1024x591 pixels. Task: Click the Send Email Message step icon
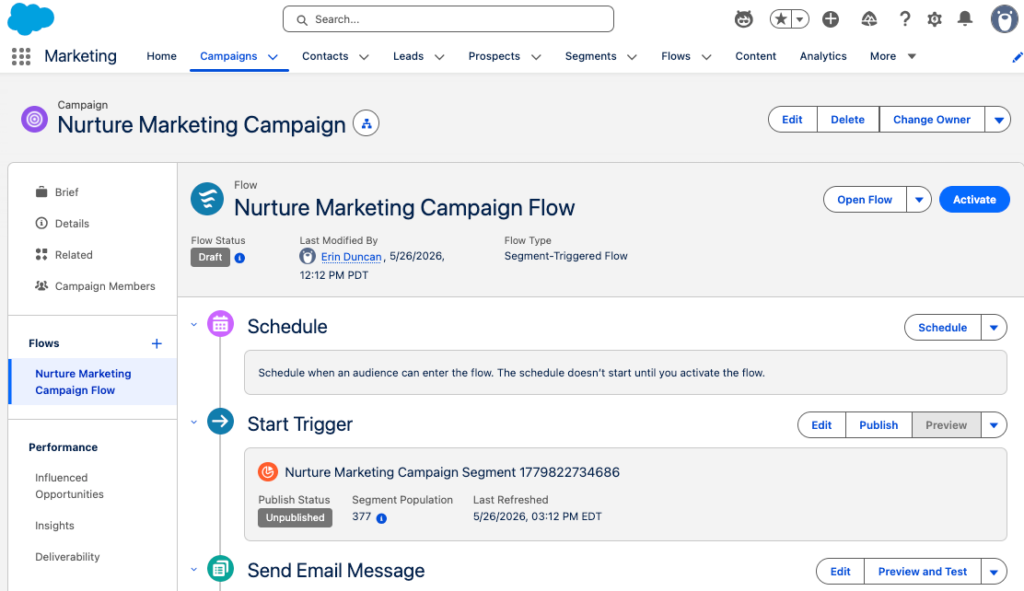tap(220, 569)
